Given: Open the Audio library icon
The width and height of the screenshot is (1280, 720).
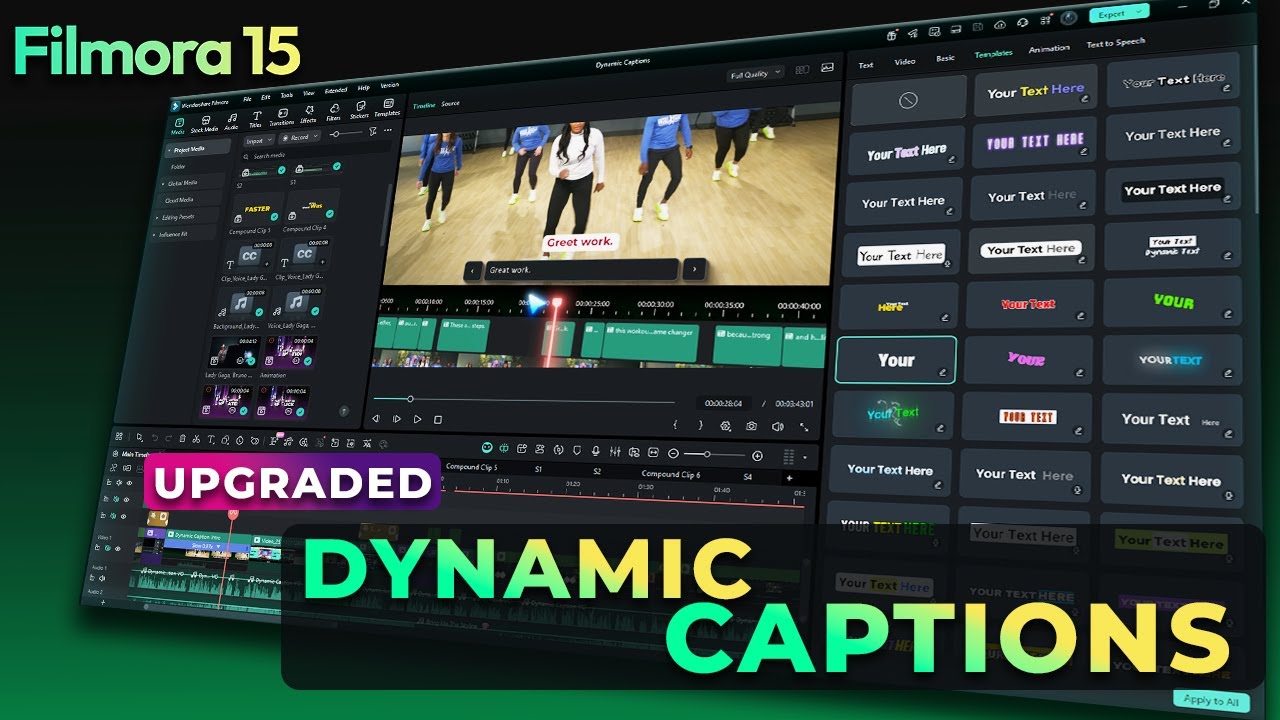Looking at the screenshot, I should click(232, 118).
